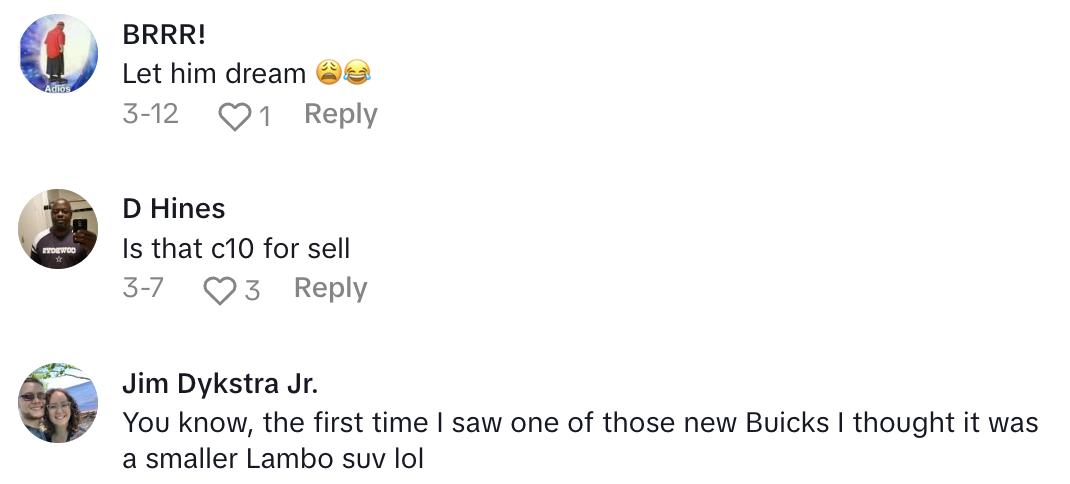Open BRRR!'s profile picture
1070x484 pixels.
pyautogui.click(x=59, y=55)
